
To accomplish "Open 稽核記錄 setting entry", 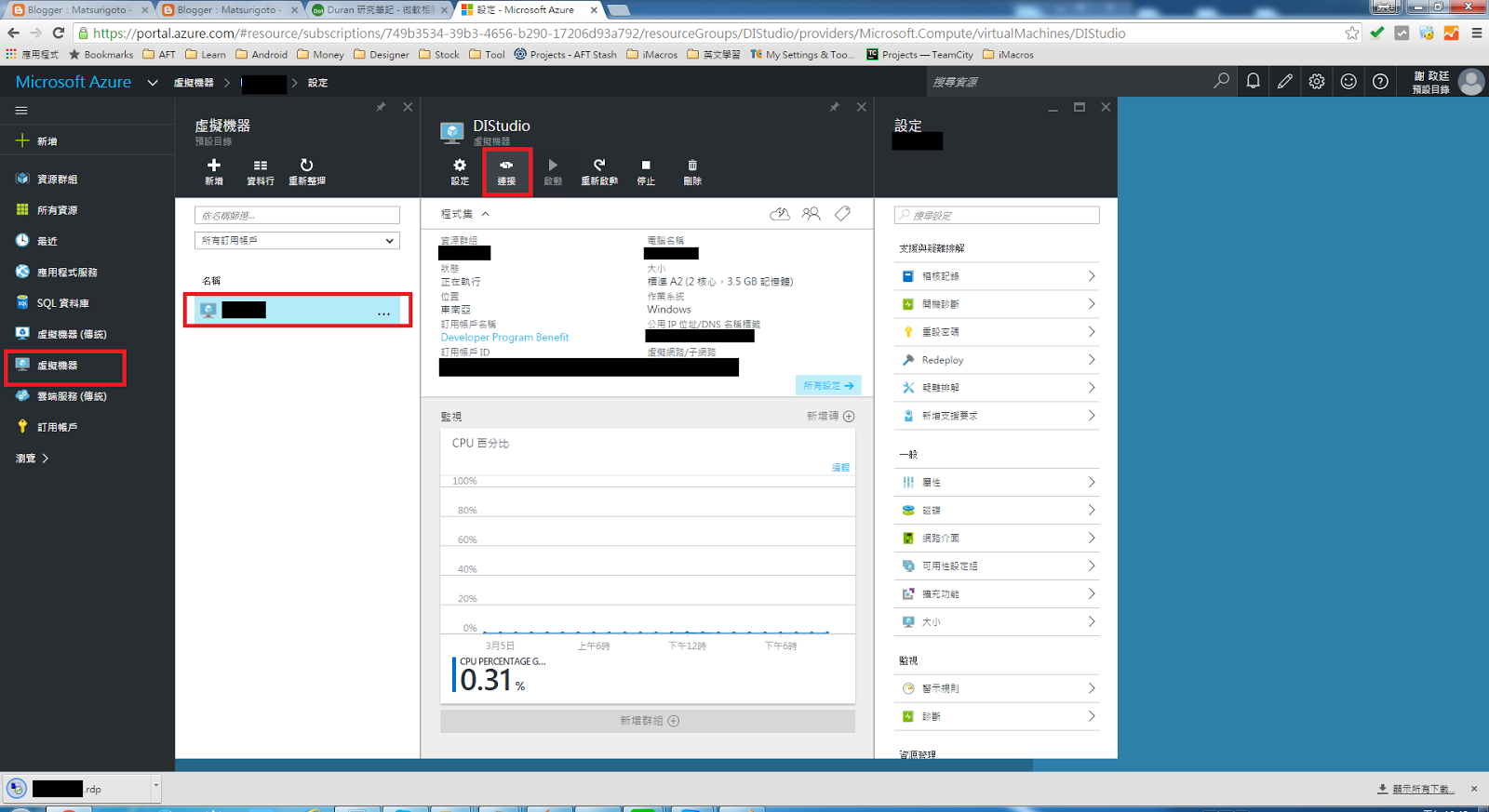I will 997,276.
